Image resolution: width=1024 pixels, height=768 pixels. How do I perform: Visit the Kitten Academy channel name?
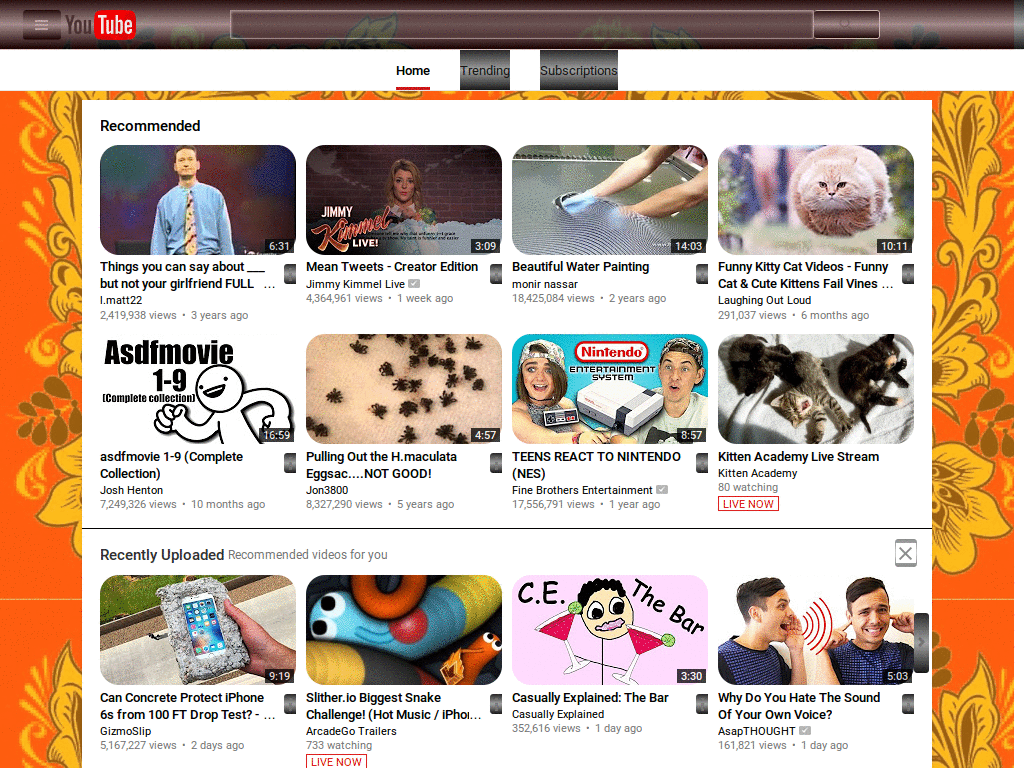(758, 473)
